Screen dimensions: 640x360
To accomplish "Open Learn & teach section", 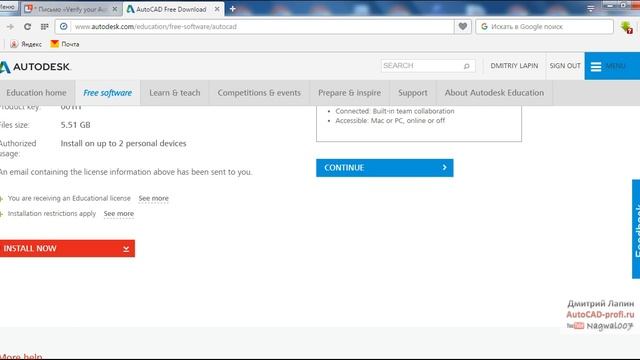I will pos(175,93).
